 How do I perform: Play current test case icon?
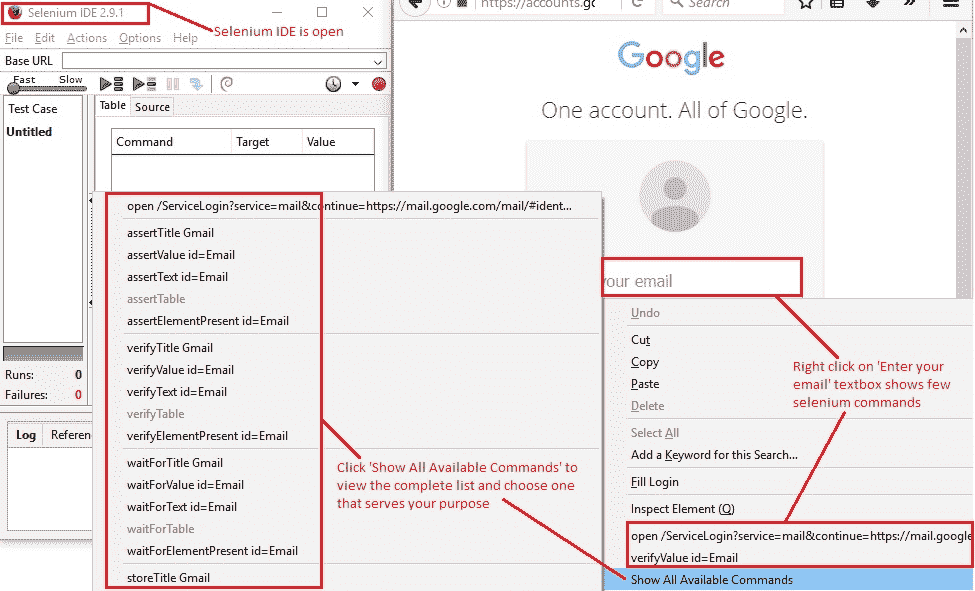pyautogui.click(x=144, y=84)
